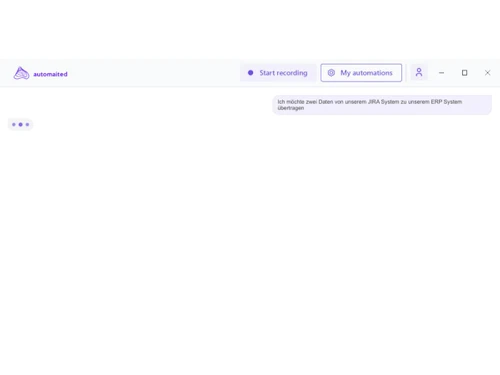
Task: Click the automaited brand name text
Action: [50, 74]
